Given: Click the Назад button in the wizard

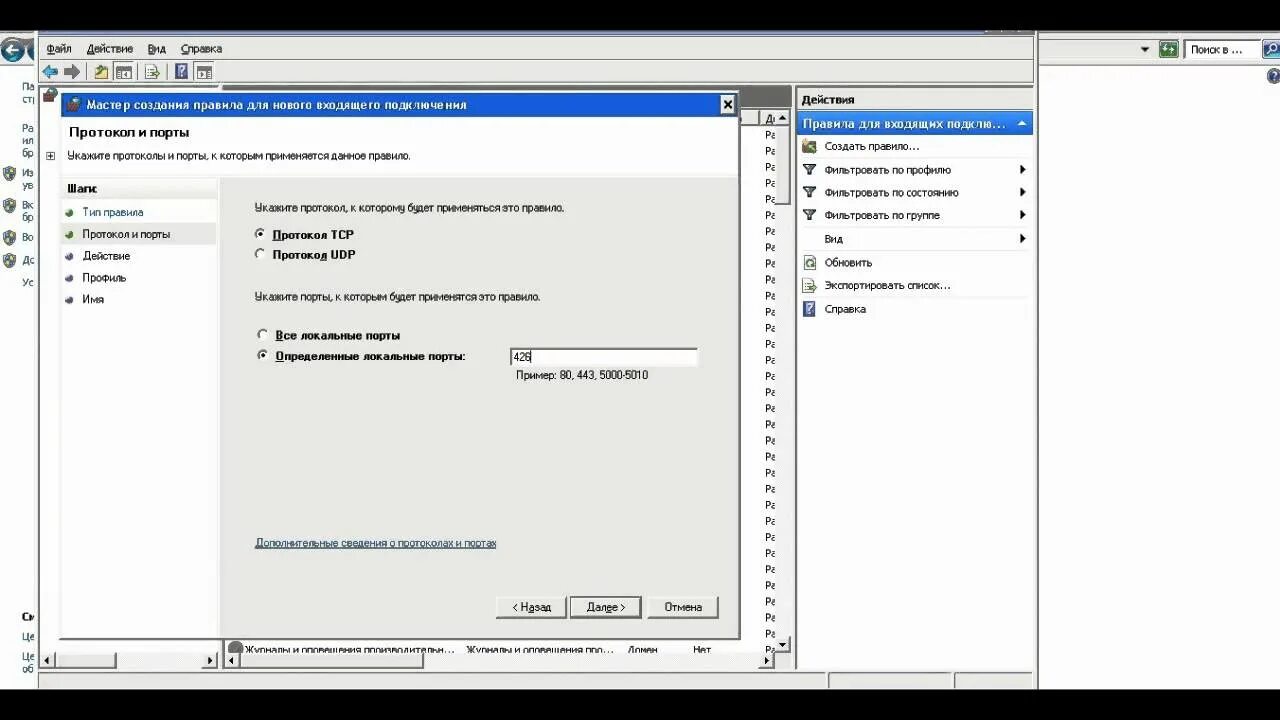Looking at the screenshot, I should 531,607.
